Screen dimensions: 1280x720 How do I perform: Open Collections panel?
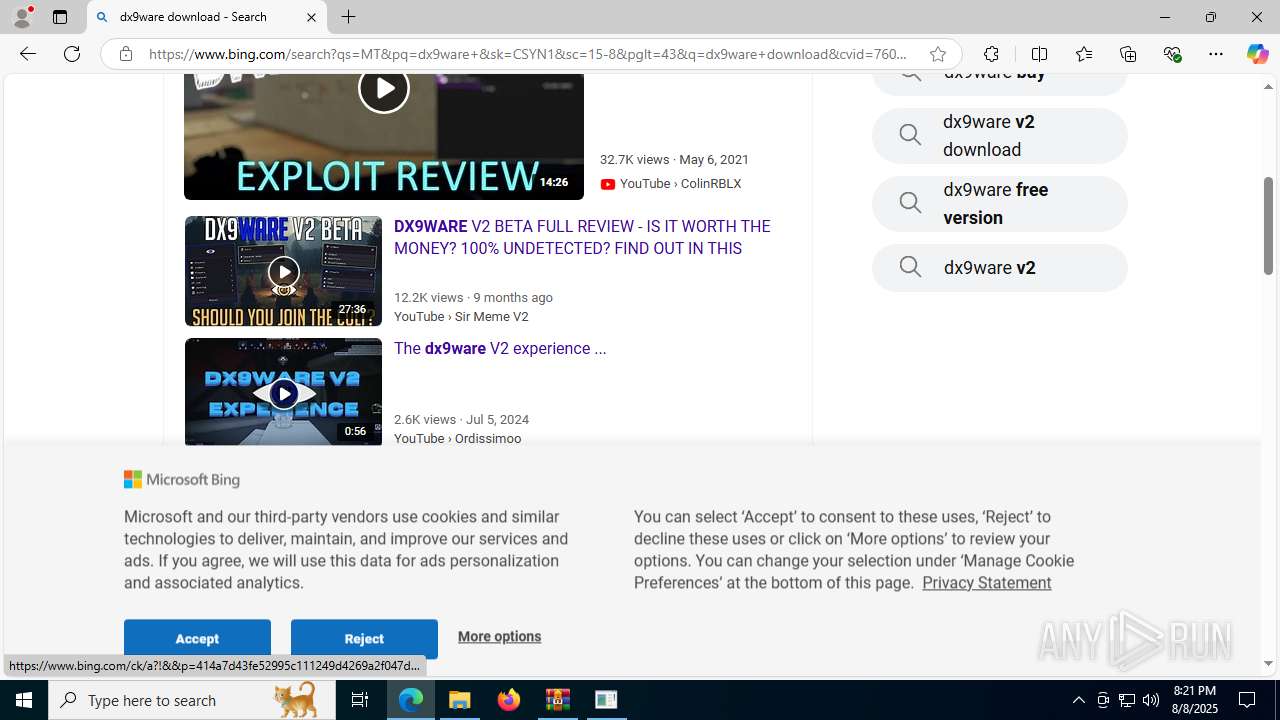[x=1128, y=54]
